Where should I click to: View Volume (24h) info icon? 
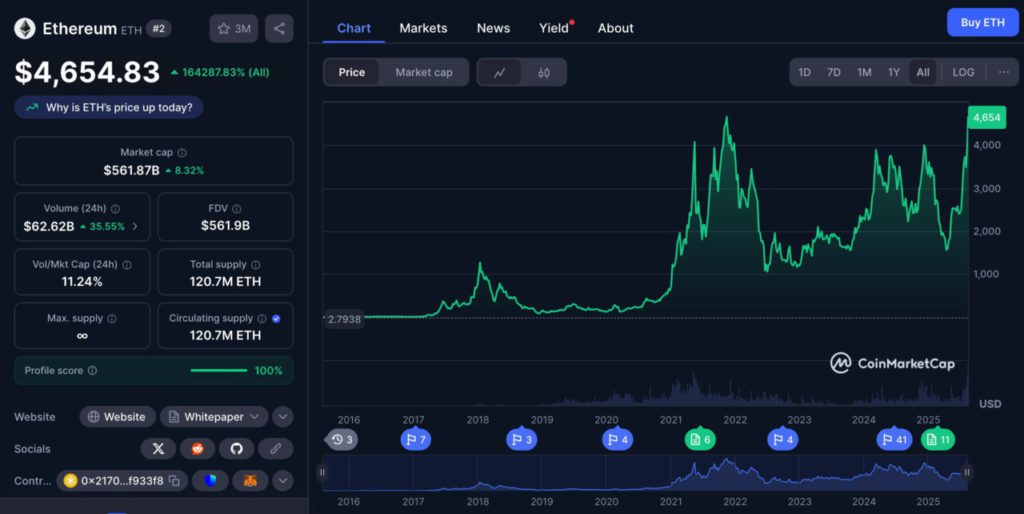click(116, 209)
